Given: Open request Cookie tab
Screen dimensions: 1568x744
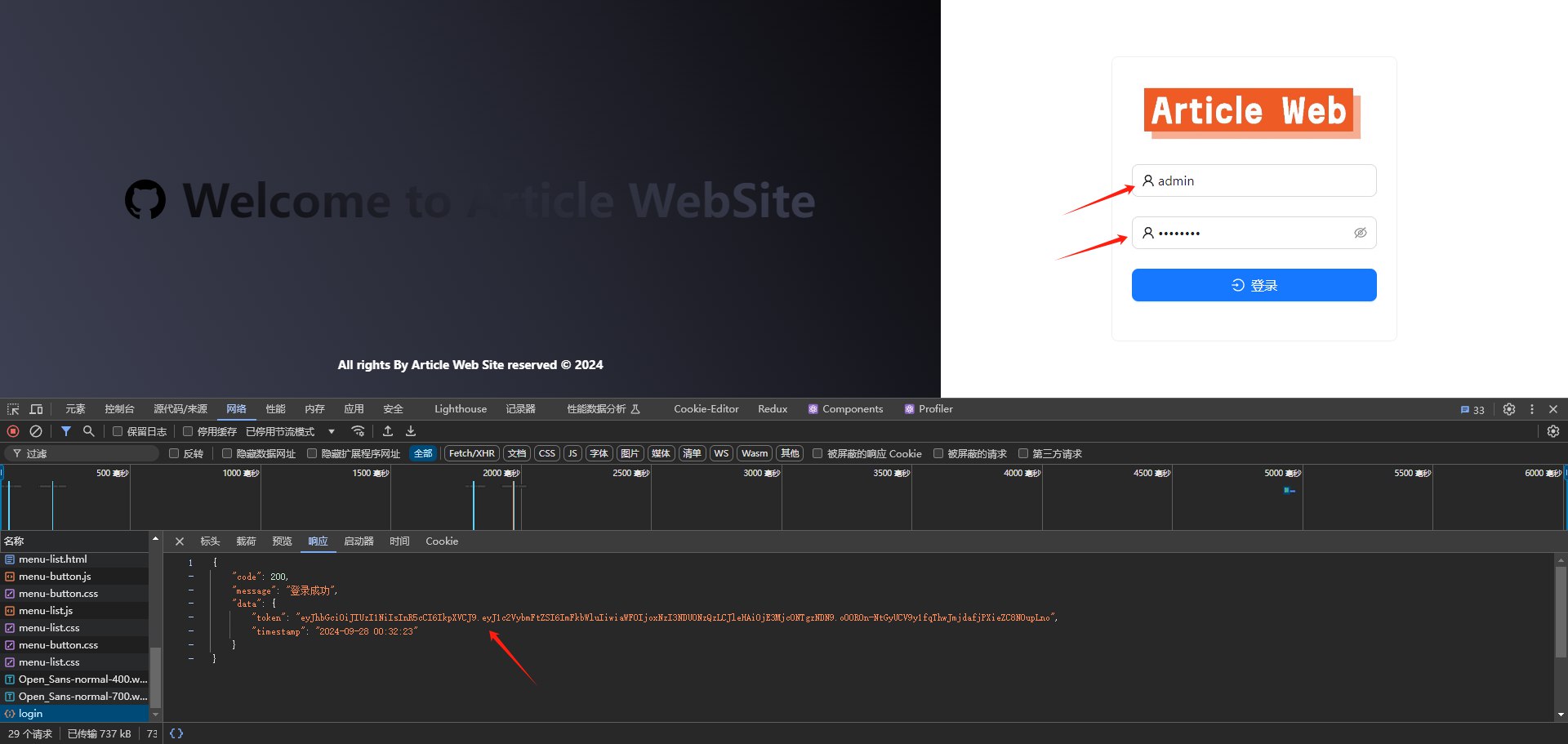Looking at the screenshot, I should click(442, 541).
